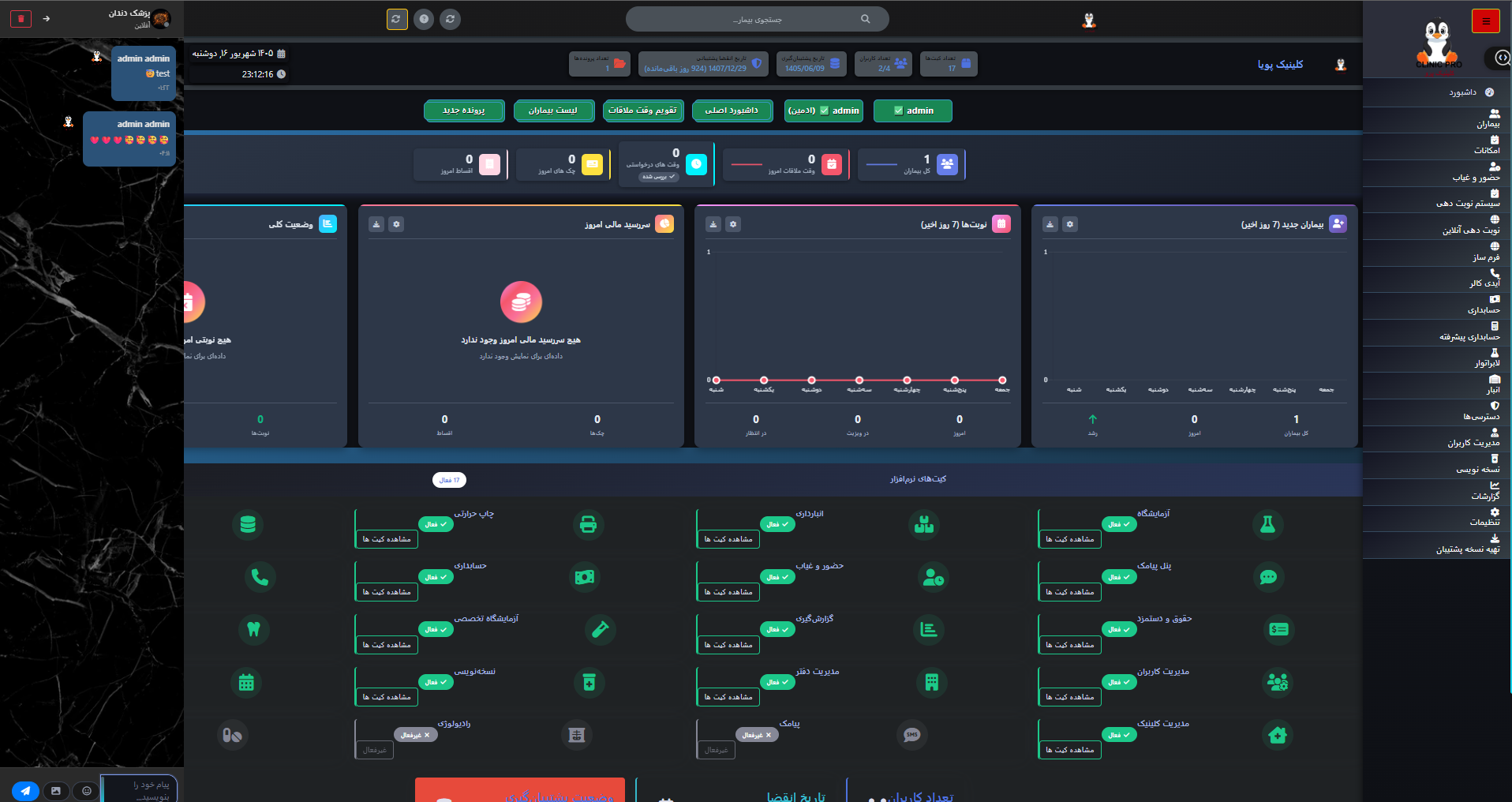Open the بیماران sidebar menu item

[x=1436, y=119]
